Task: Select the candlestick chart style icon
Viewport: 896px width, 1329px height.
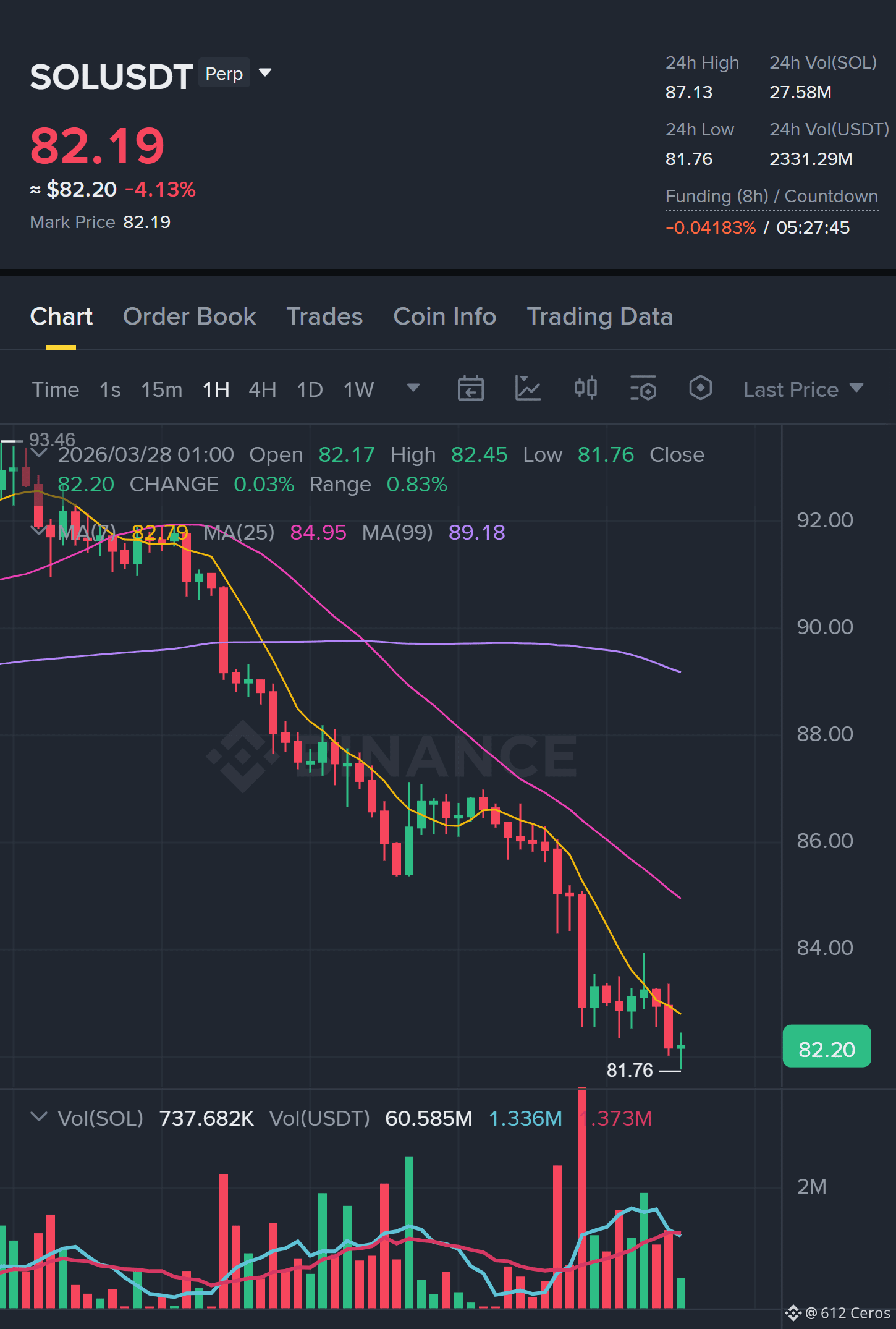Action: [x=585, y=388]
